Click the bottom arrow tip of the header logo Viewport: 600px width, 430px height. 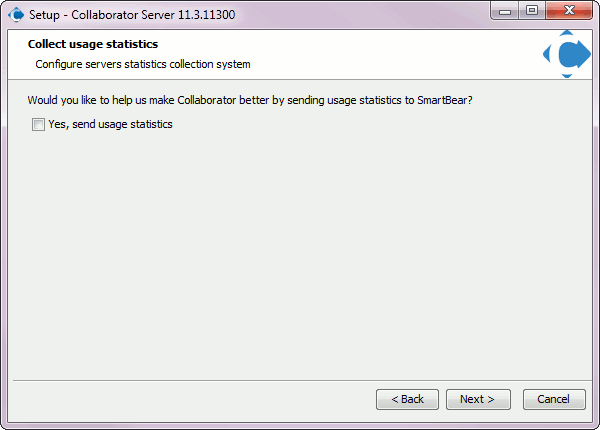[x=567, y=76]
